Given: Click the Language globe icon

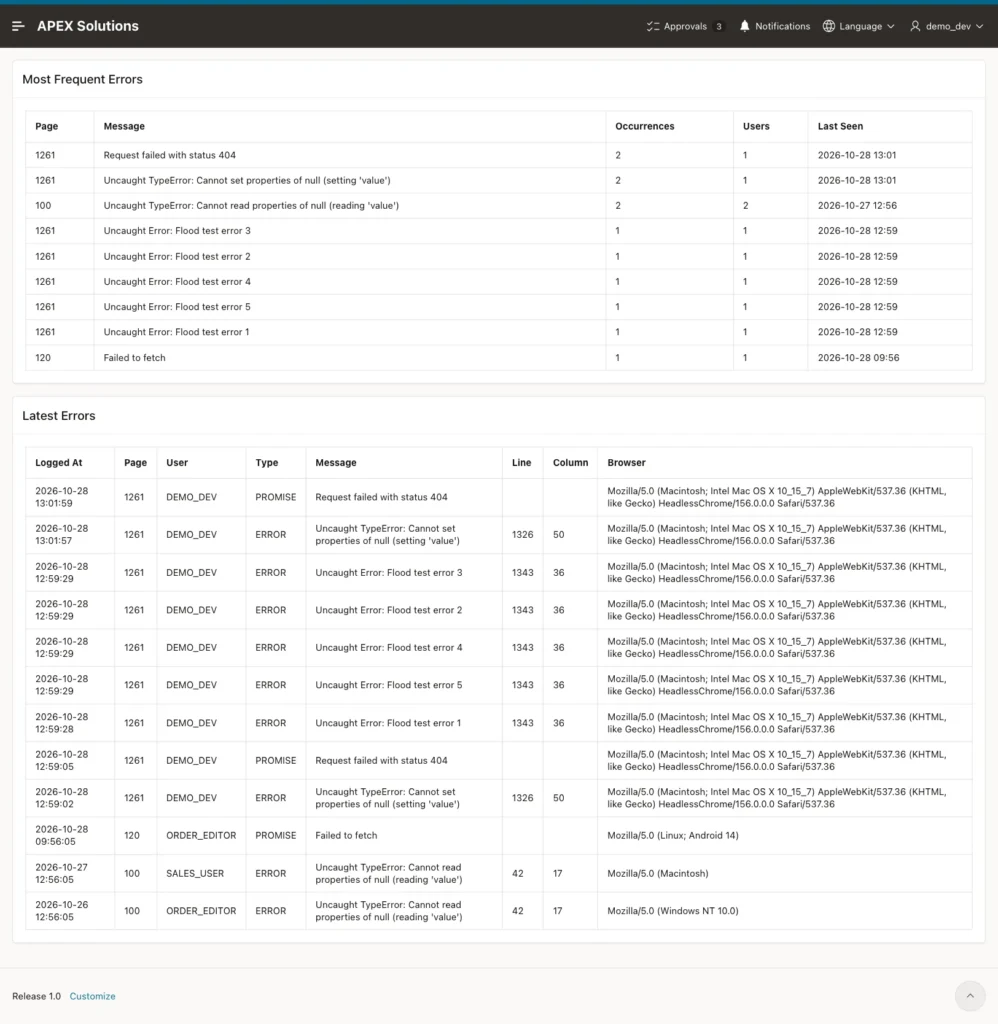Looking at the screenshot, I should click(829, 26).
